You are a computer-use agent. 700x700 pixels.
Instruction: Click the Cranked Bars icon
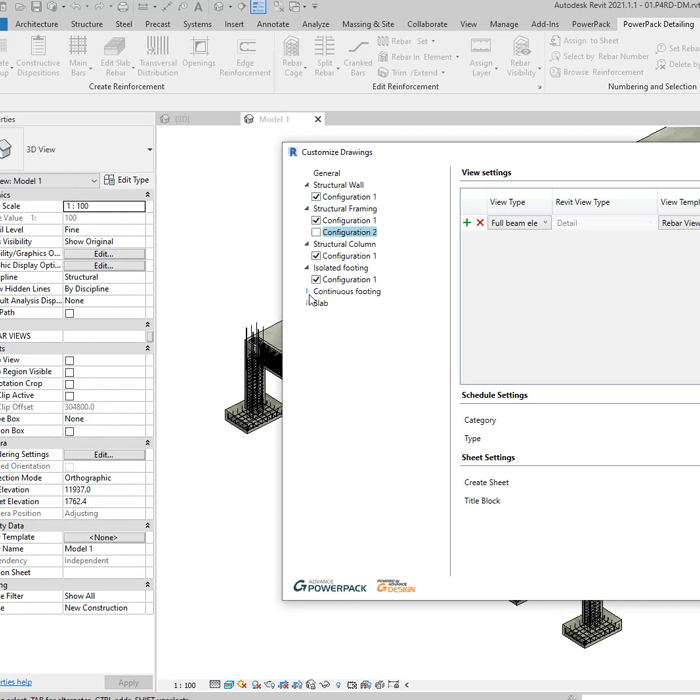[358, 46]
